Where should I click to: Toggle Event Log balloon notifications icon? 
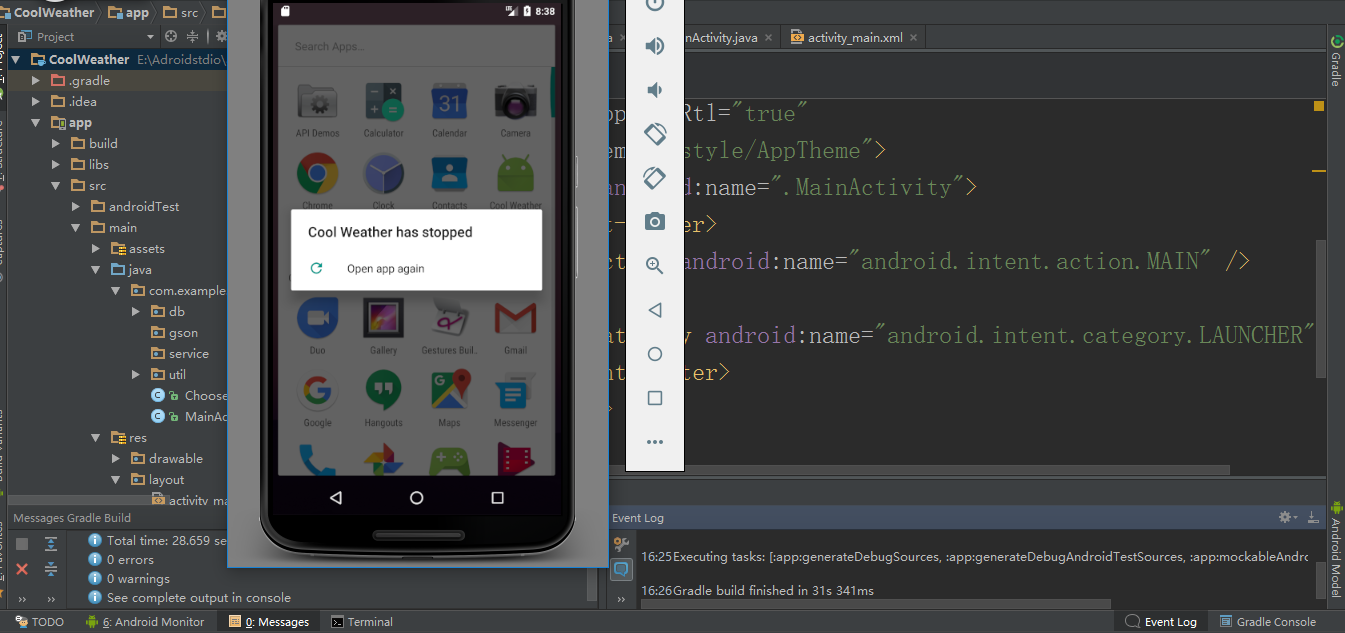pos(621,569)
